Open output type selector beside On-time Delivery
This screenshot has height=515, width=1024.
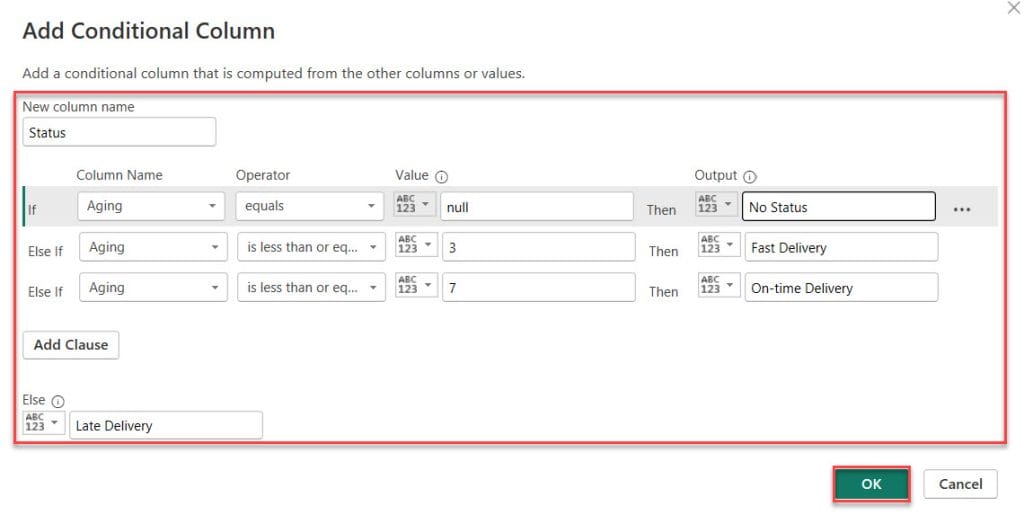click(719, 285)
